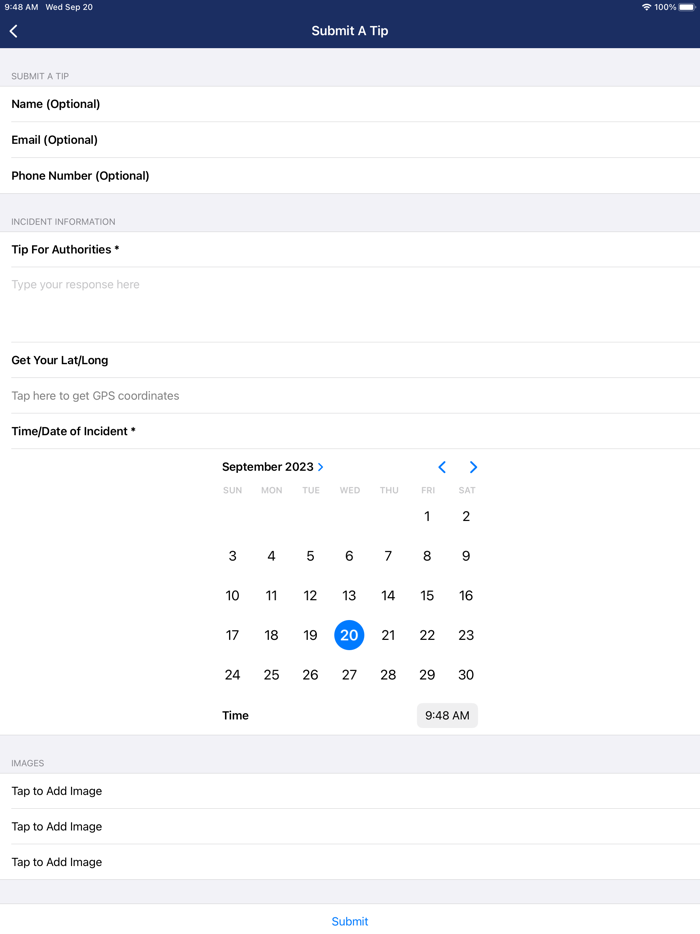The height and width of the screenshot is (934, 700).
Task: Tap the 'Type your response here' text area
Action: pos(350,304)
